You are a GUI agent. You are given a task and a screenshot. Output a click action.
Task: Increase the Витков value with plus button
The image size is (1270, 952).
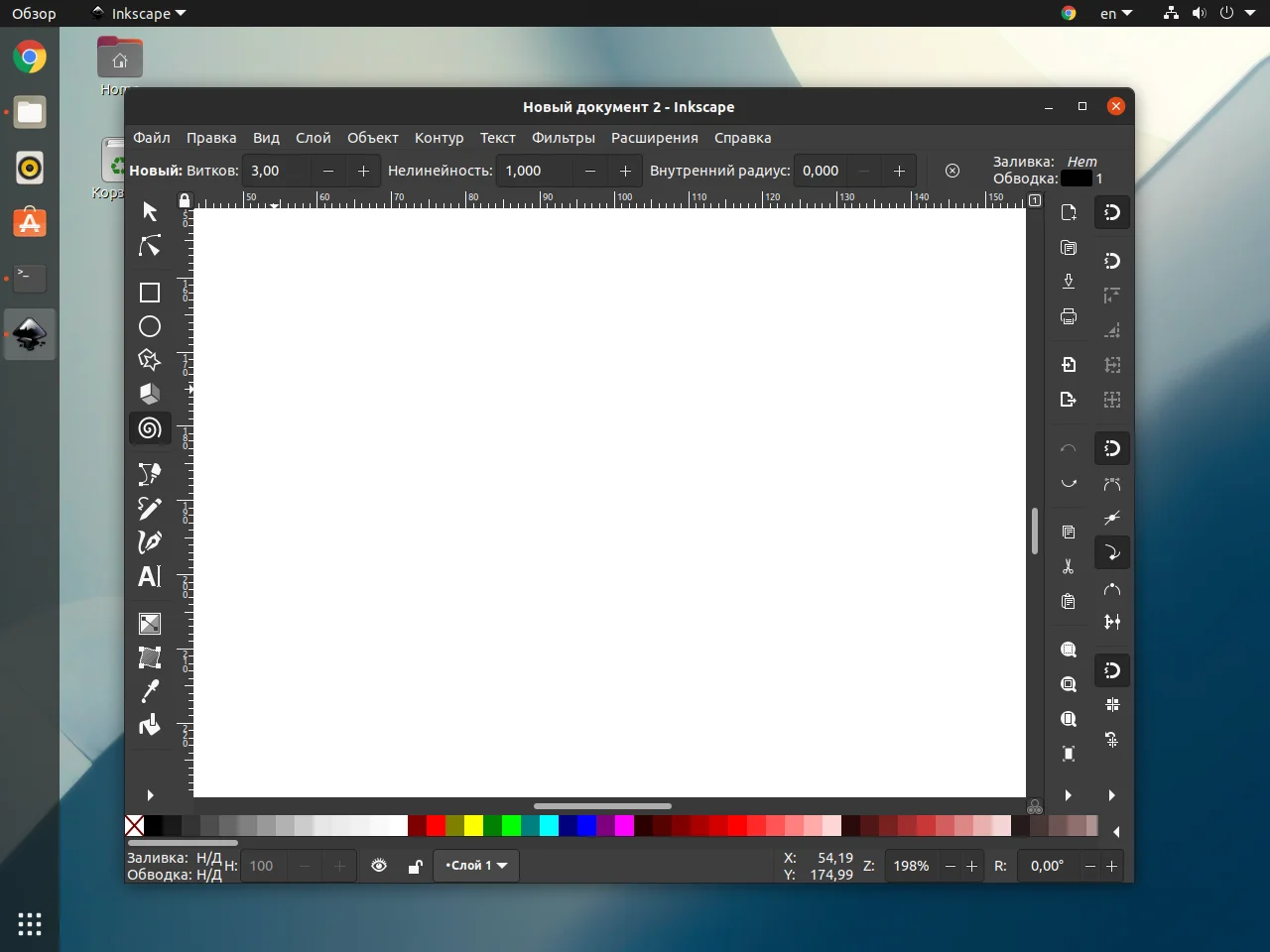363,171
